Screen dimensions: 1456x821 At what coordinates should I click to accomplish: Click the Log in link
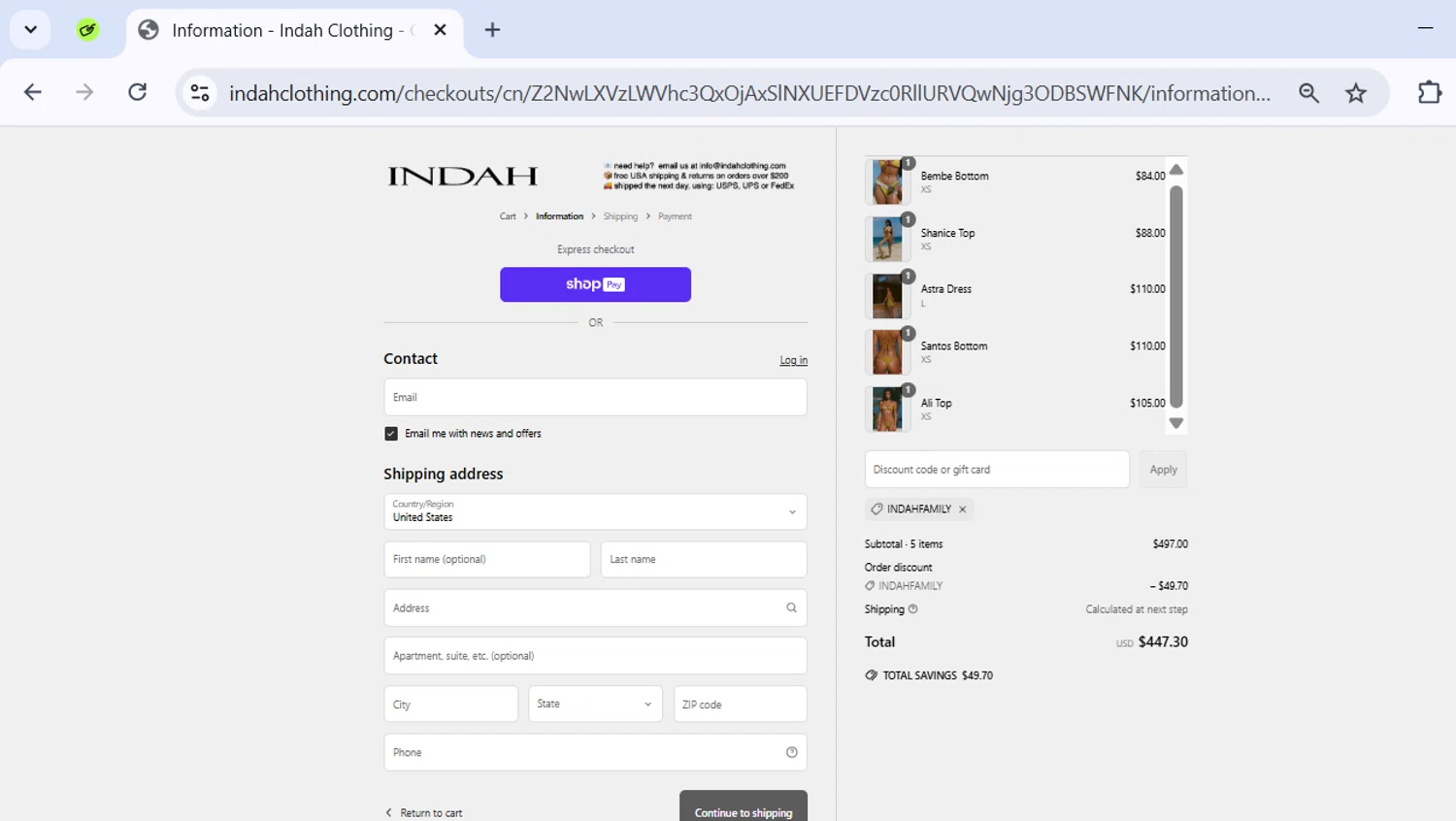(793, 360)
